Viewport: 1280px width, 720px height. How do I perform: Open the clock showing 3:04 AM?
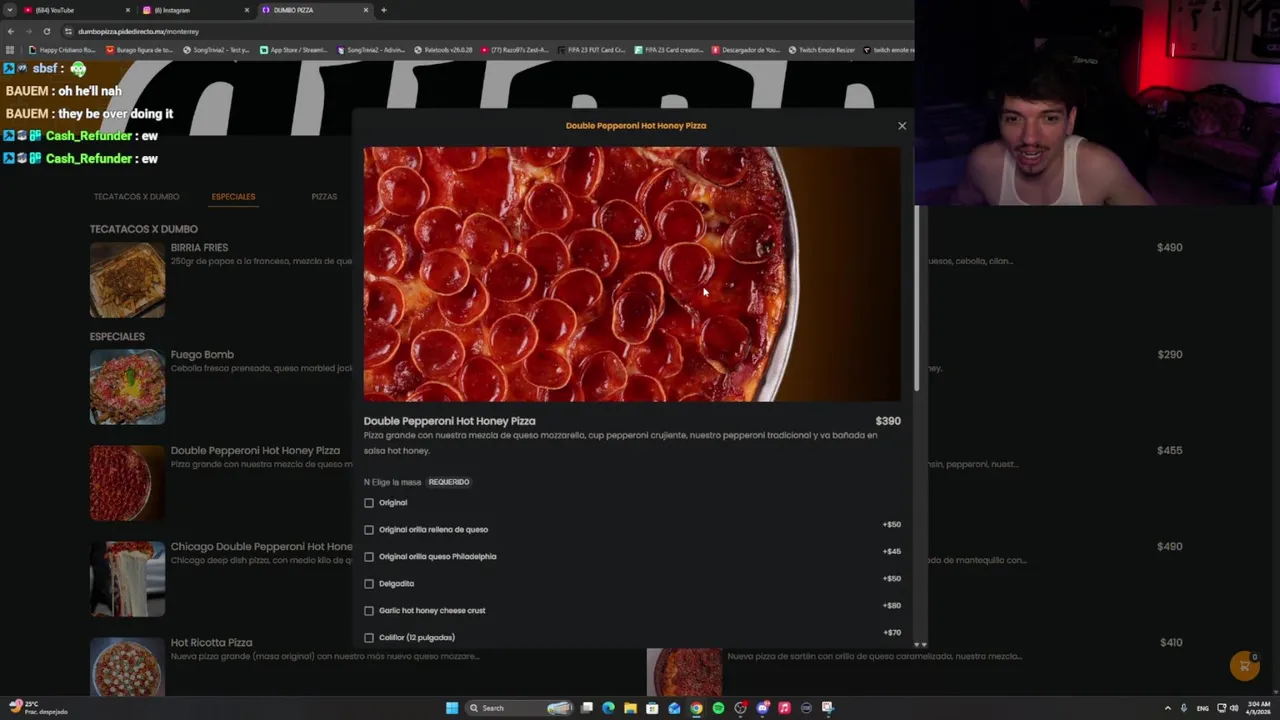(1258, 708)
